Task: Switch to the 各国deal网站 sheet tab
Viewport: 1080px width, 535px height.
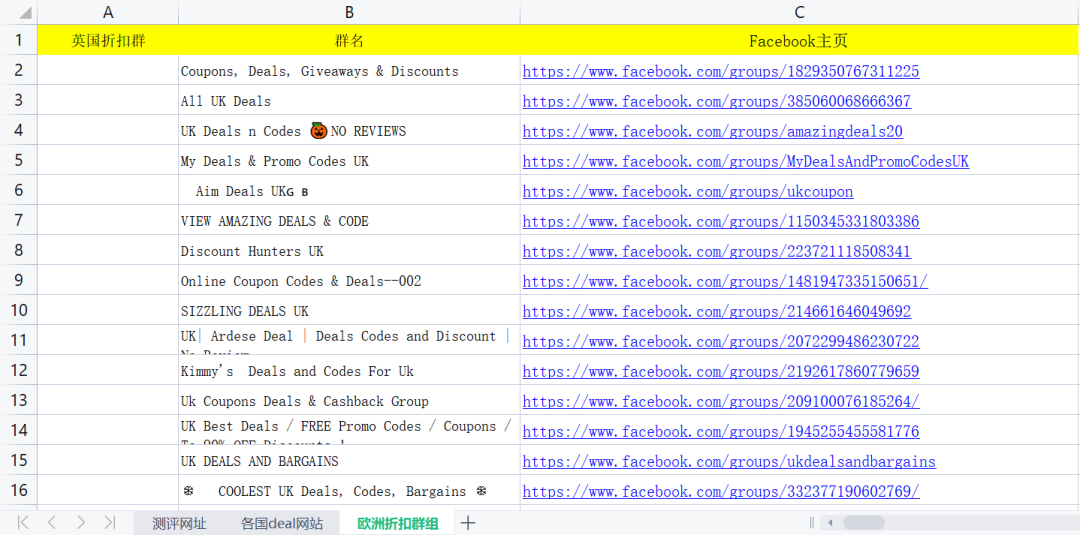Action: tap(281, 523)
